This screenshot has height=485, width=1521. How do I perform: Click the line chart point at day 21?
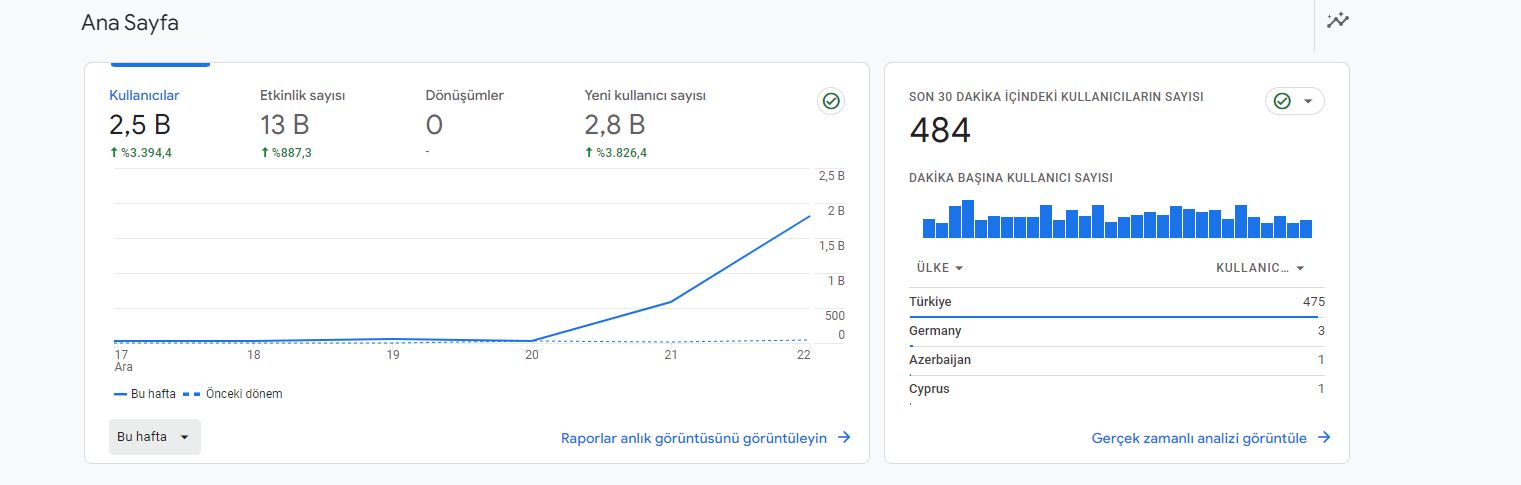click(671, 301)
